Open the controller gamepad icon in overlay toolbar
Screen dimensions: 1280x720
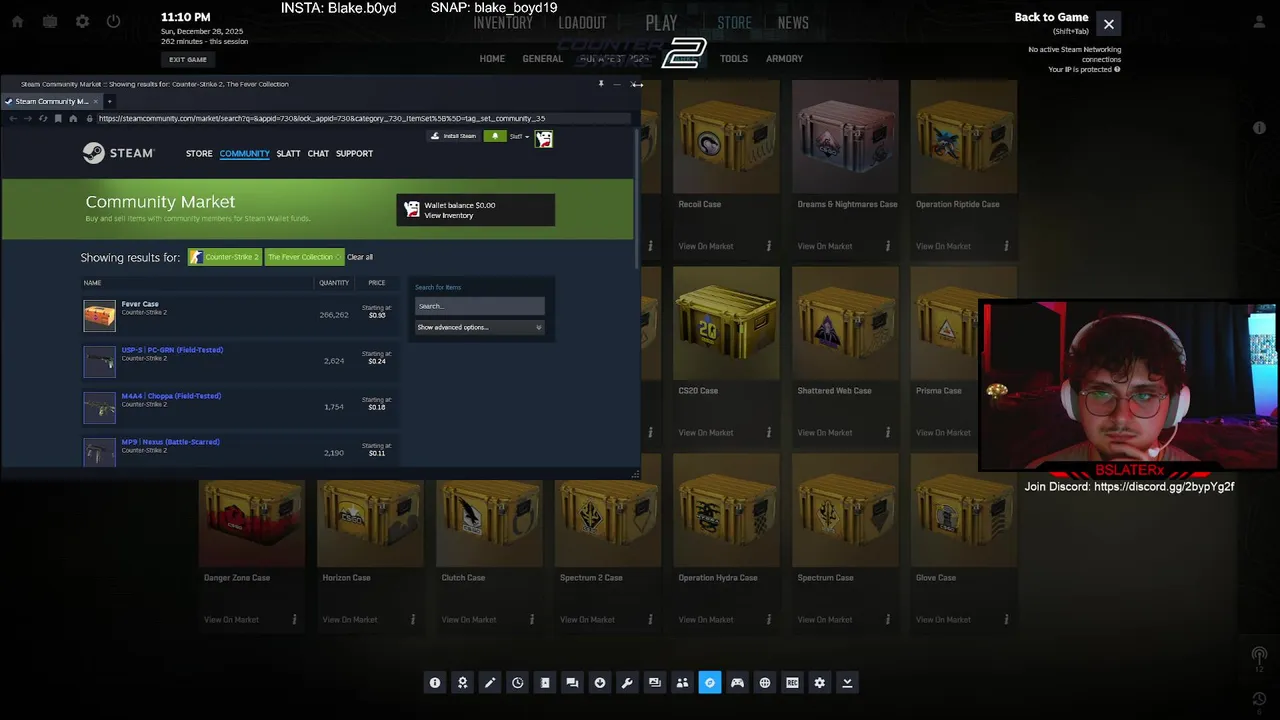point(737,683)
